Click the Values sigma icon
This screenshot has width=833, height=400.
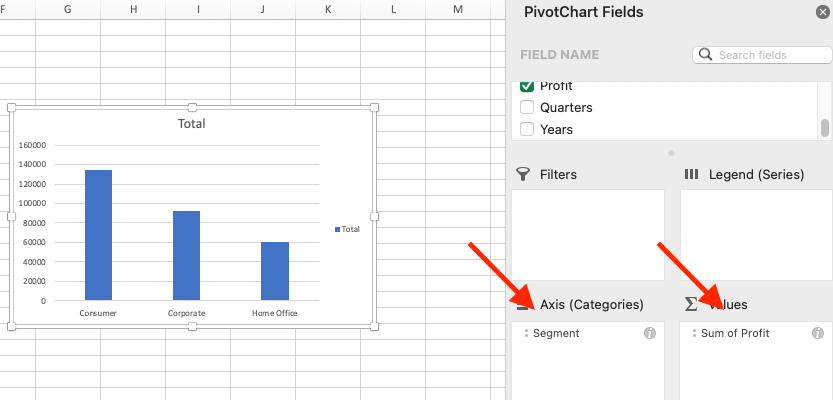(x=691, y=304)
